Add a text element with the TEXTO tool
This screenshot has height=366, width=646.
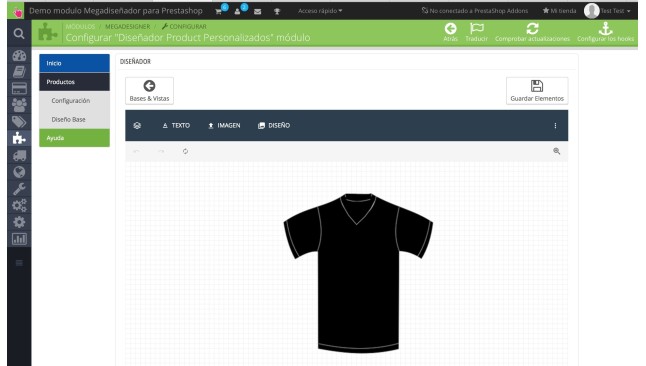pos(176,126)
